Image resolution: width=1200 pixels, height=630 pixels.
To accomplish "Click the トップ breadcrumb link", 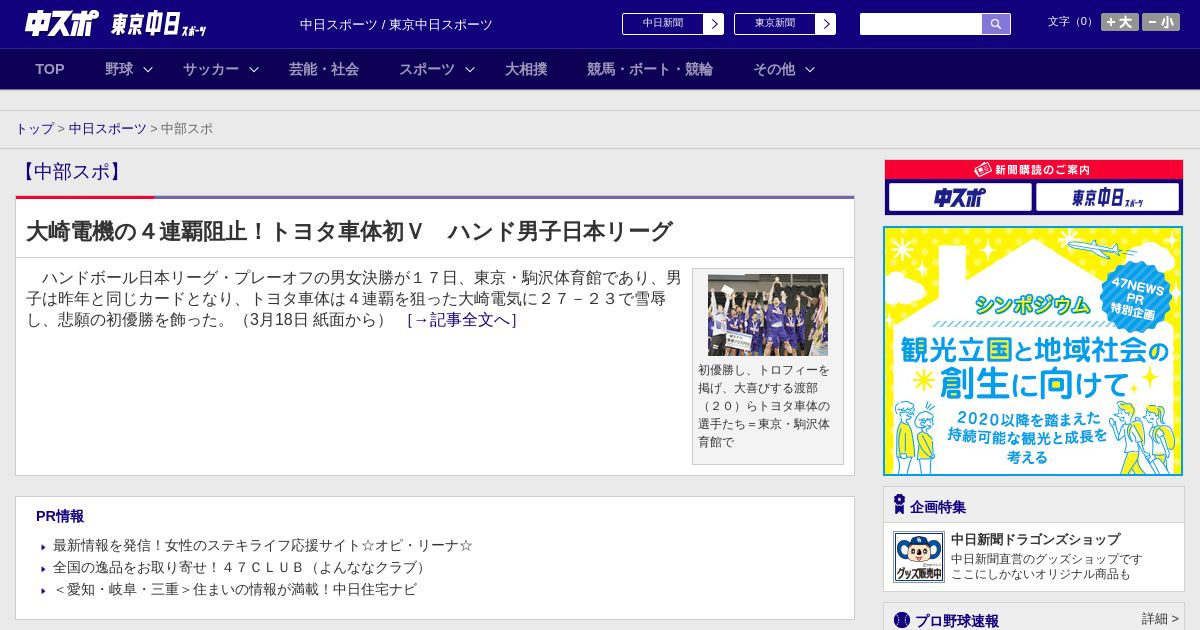I will click(34, 129).
